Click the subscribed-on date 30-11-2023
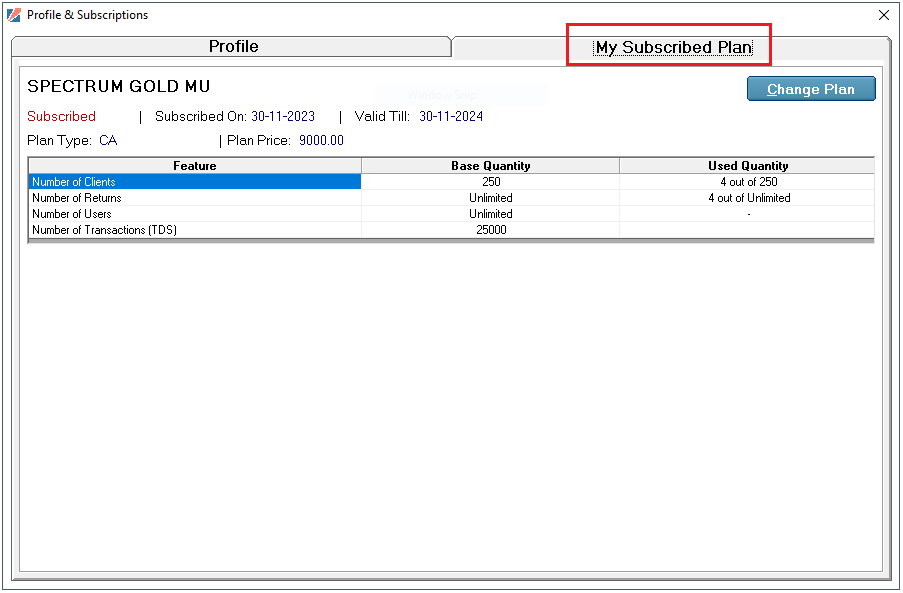The height and width of the screenshot is (593, 903). coord(283,116)
